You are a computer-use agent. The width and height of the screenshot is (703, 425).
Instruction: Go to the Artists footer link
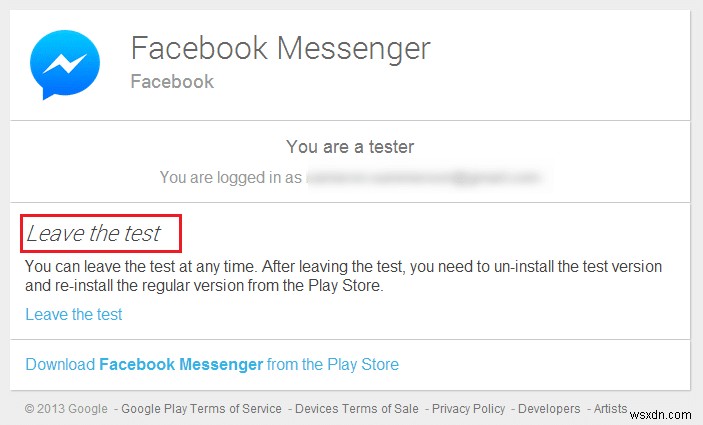click(610, 409)
